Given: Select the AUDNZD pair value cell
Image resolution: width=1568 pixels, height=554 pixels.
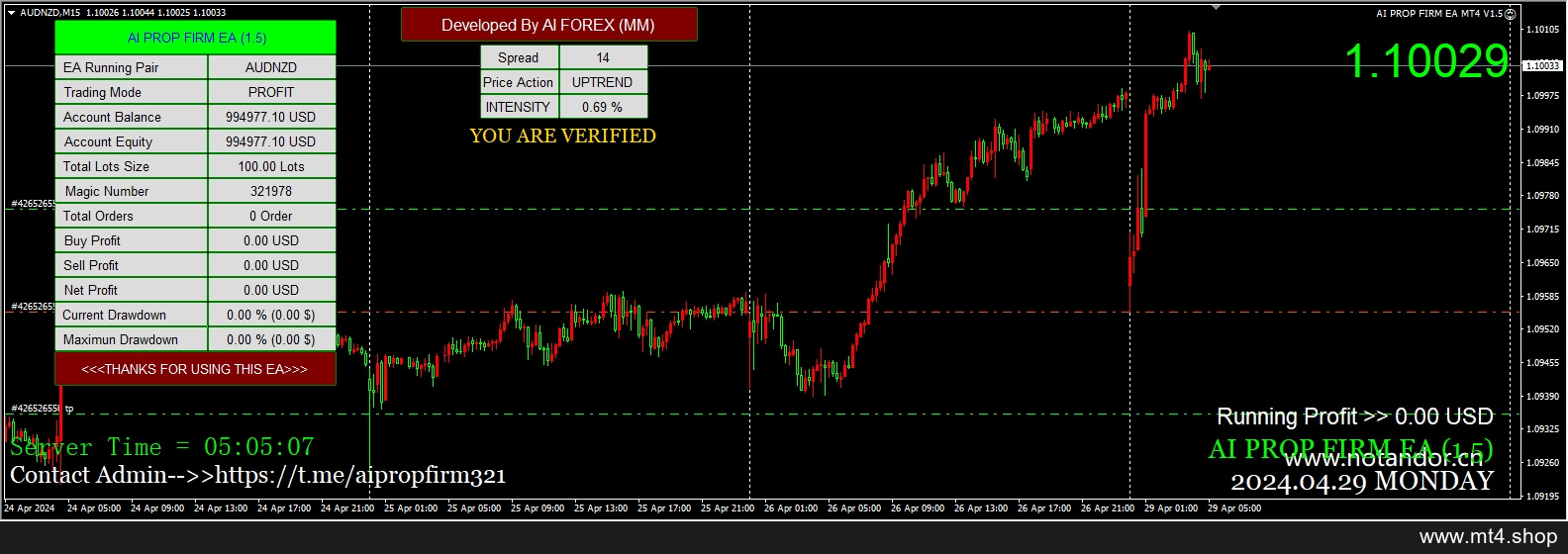Looking at the screenshot, I should tap(272, 67).
